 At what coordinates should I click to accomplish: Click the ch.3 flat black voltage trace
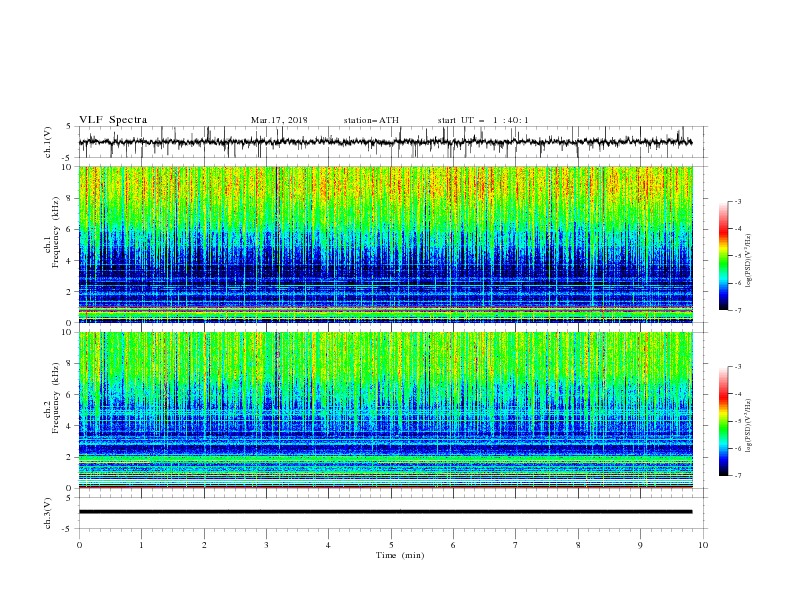tap(385, 512)
